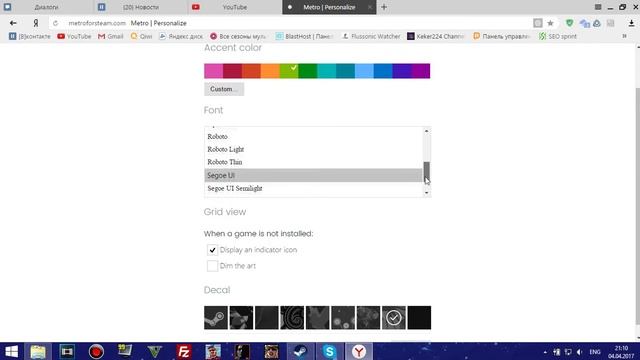
Task: Switch to the YouTube tab
Action: click(x=235, y=7)
